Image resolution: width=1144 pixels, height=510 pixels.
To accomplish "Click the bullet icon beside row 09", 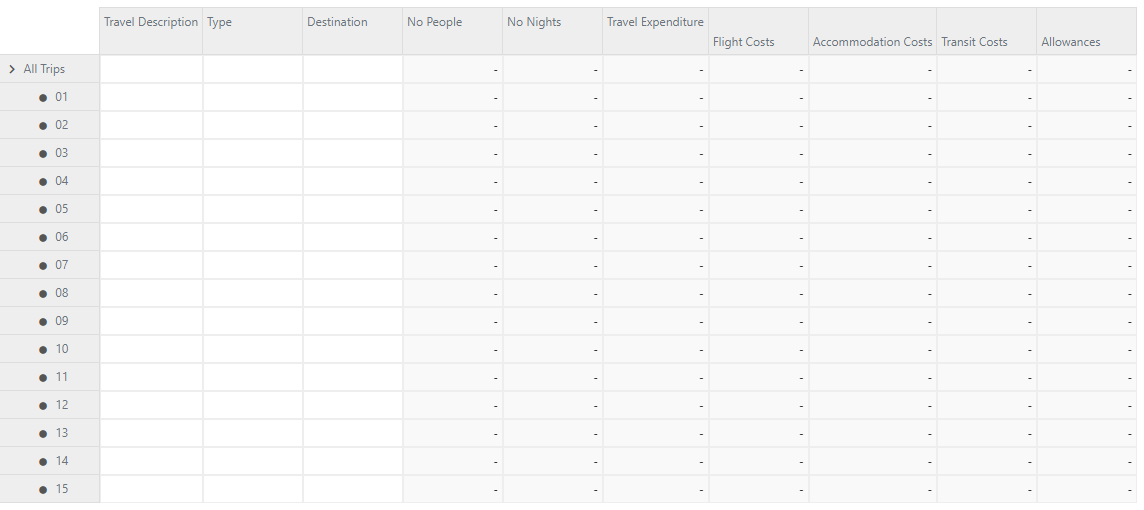I will pos(43,322).
